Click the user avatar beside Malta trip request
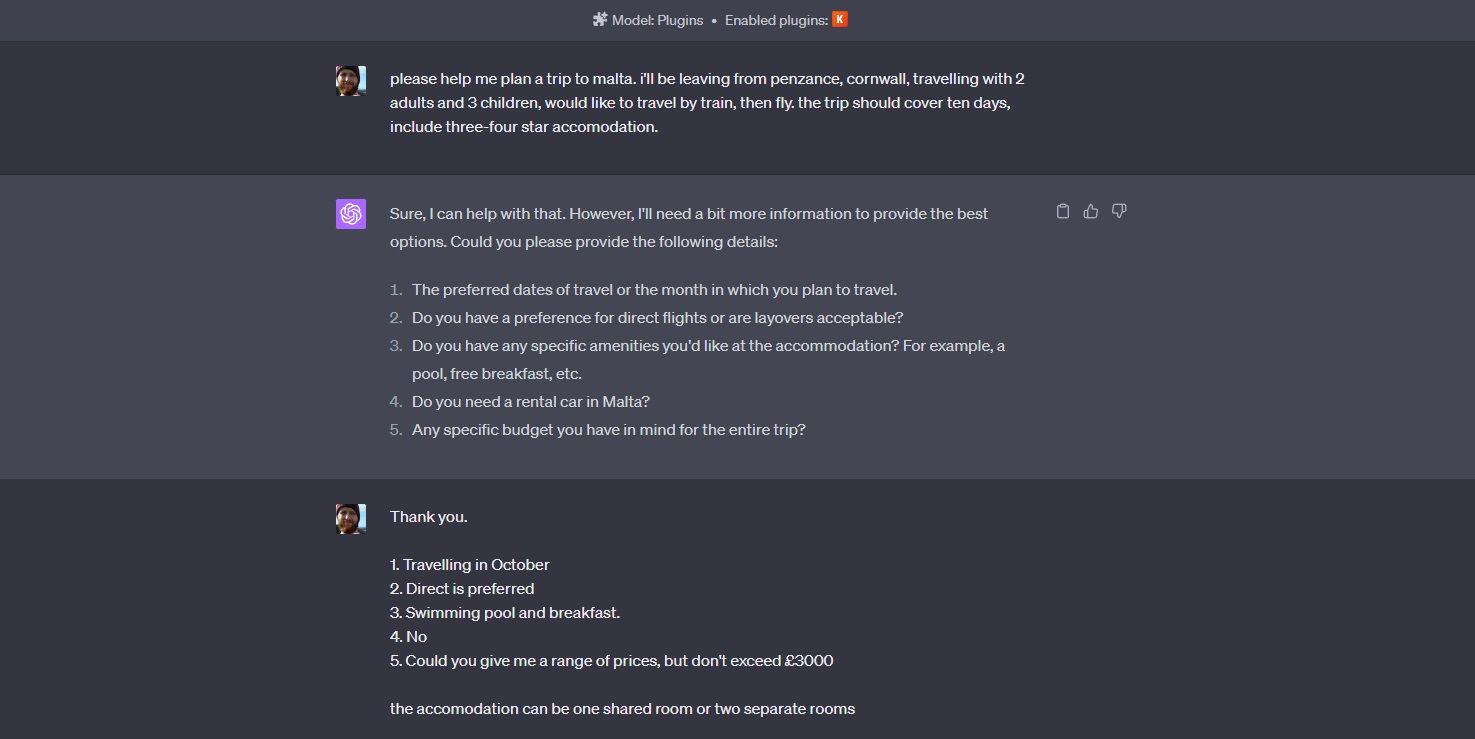 click(x=351, y=81)
